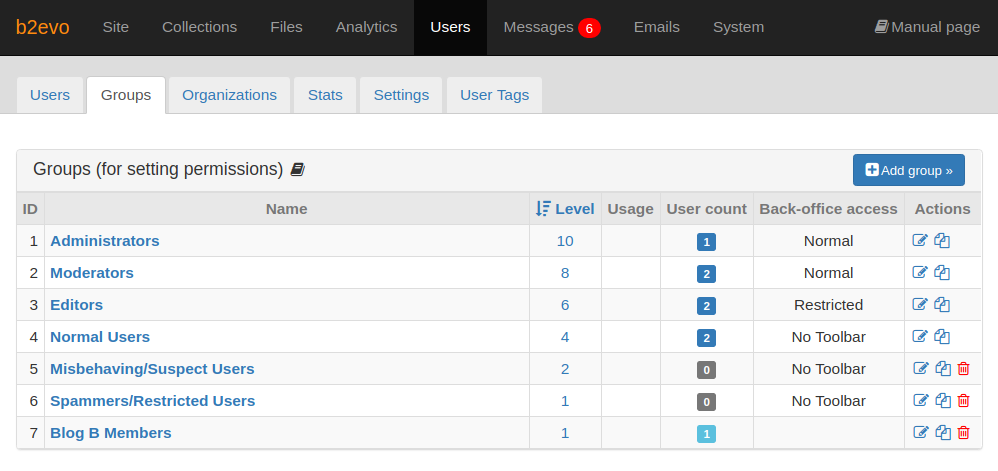Viewport: 998px width, 471px height.
Task: Delete the Misbehaving/Suspect Users group
Action: coord(964,369)
